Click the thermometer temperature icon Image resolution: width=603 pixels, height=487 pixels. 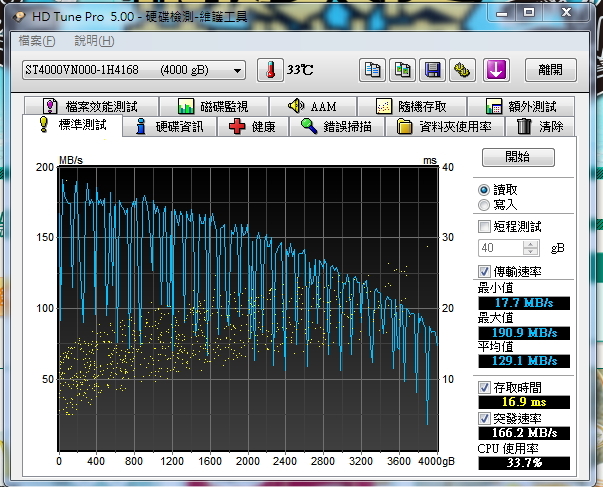[269, 70]
